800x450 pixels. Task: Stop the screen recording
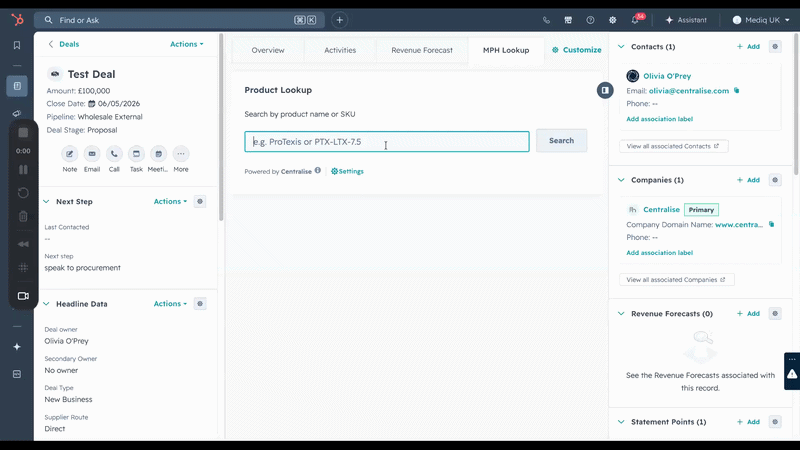[23, 133]
